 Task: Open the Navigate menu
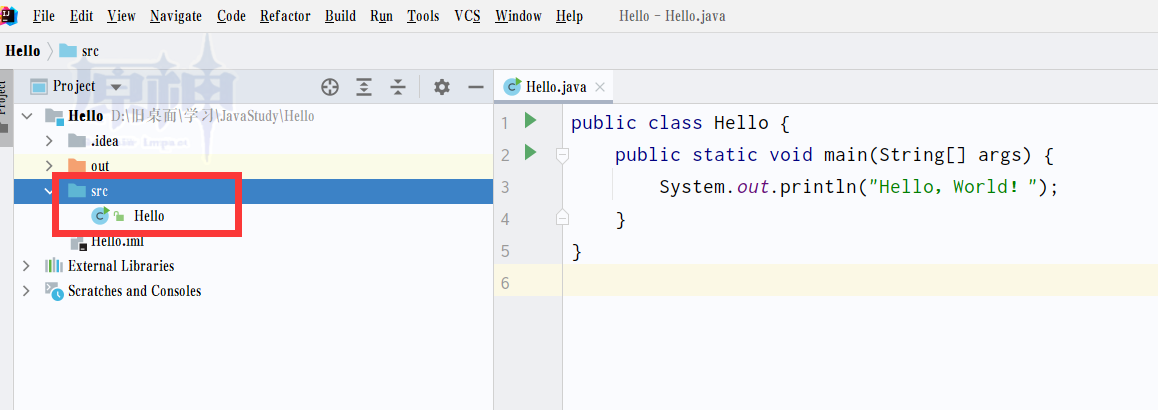(x=176, y=16)
